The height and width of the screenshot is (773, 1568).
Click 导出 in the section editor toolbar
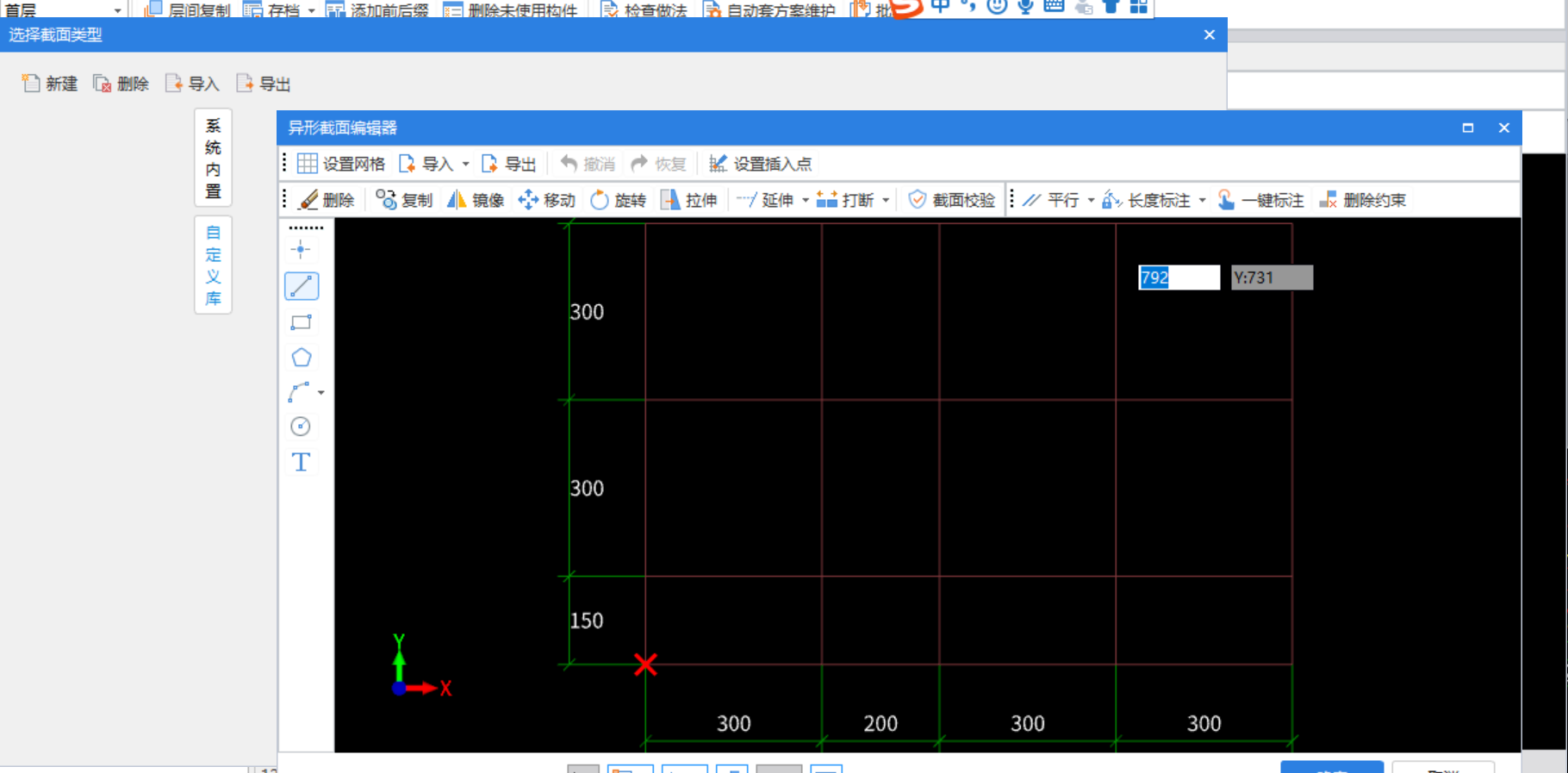point(508,164)
